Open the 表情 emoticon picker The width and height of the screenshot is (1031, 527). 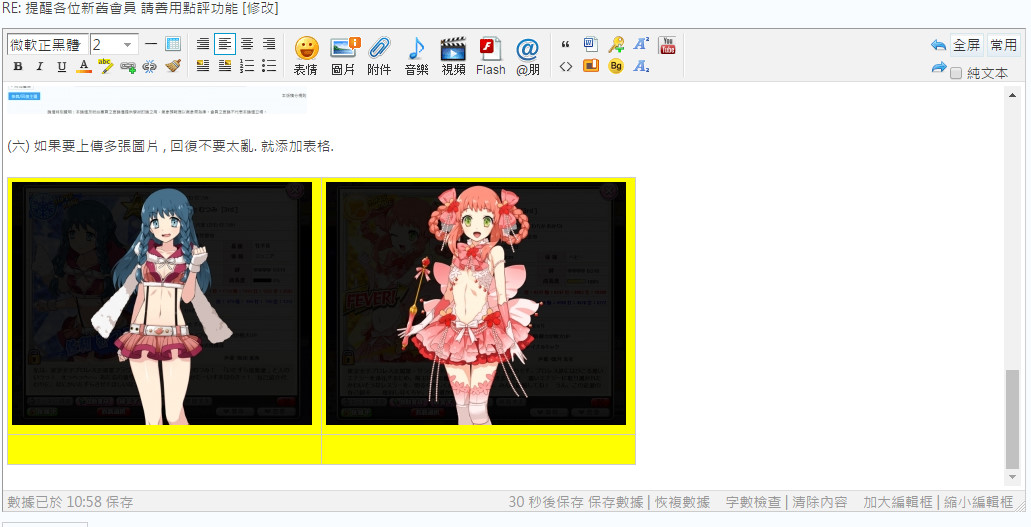[306, 56]
